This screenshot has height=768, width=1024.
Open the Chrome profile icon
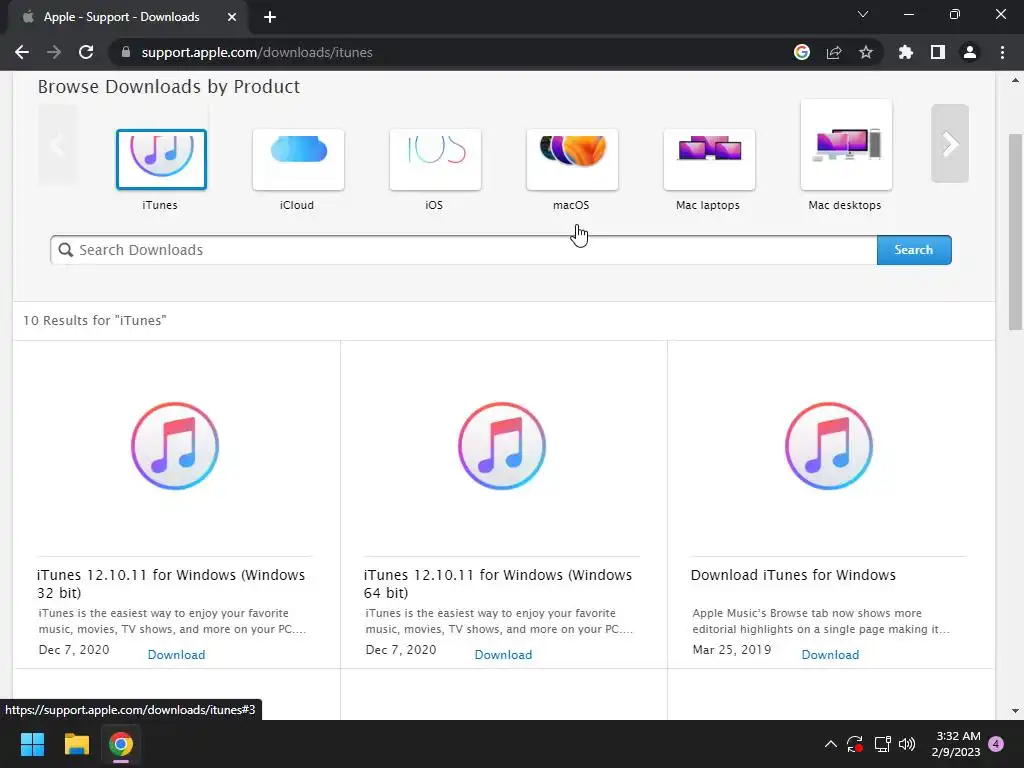[x=970, y=52]
